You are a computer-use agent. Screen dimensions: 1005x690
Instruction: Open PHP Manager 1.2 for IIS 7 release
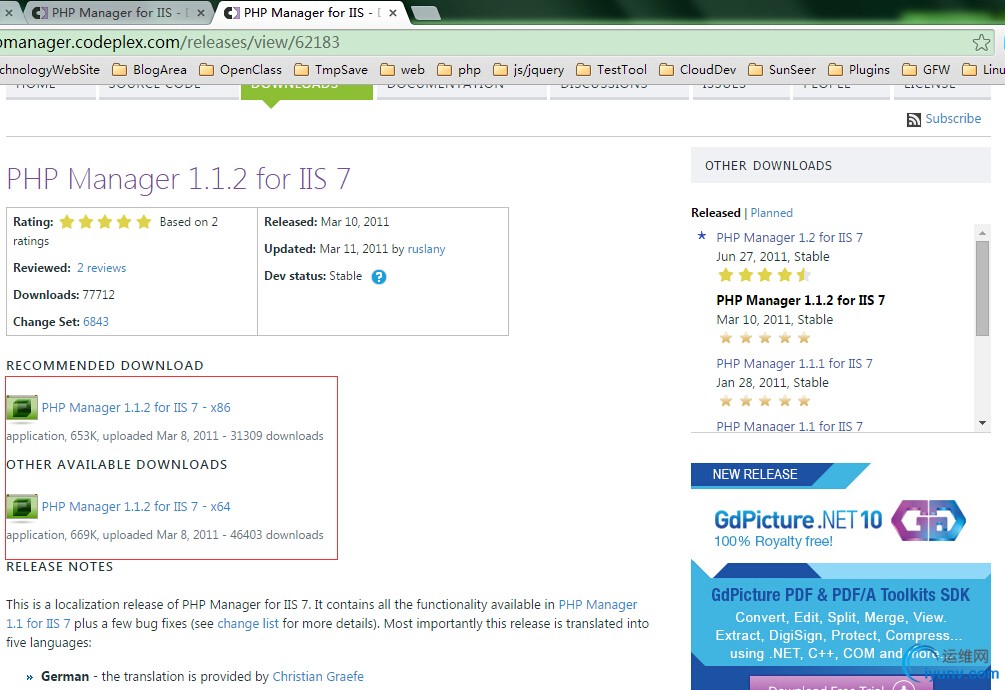790,237
